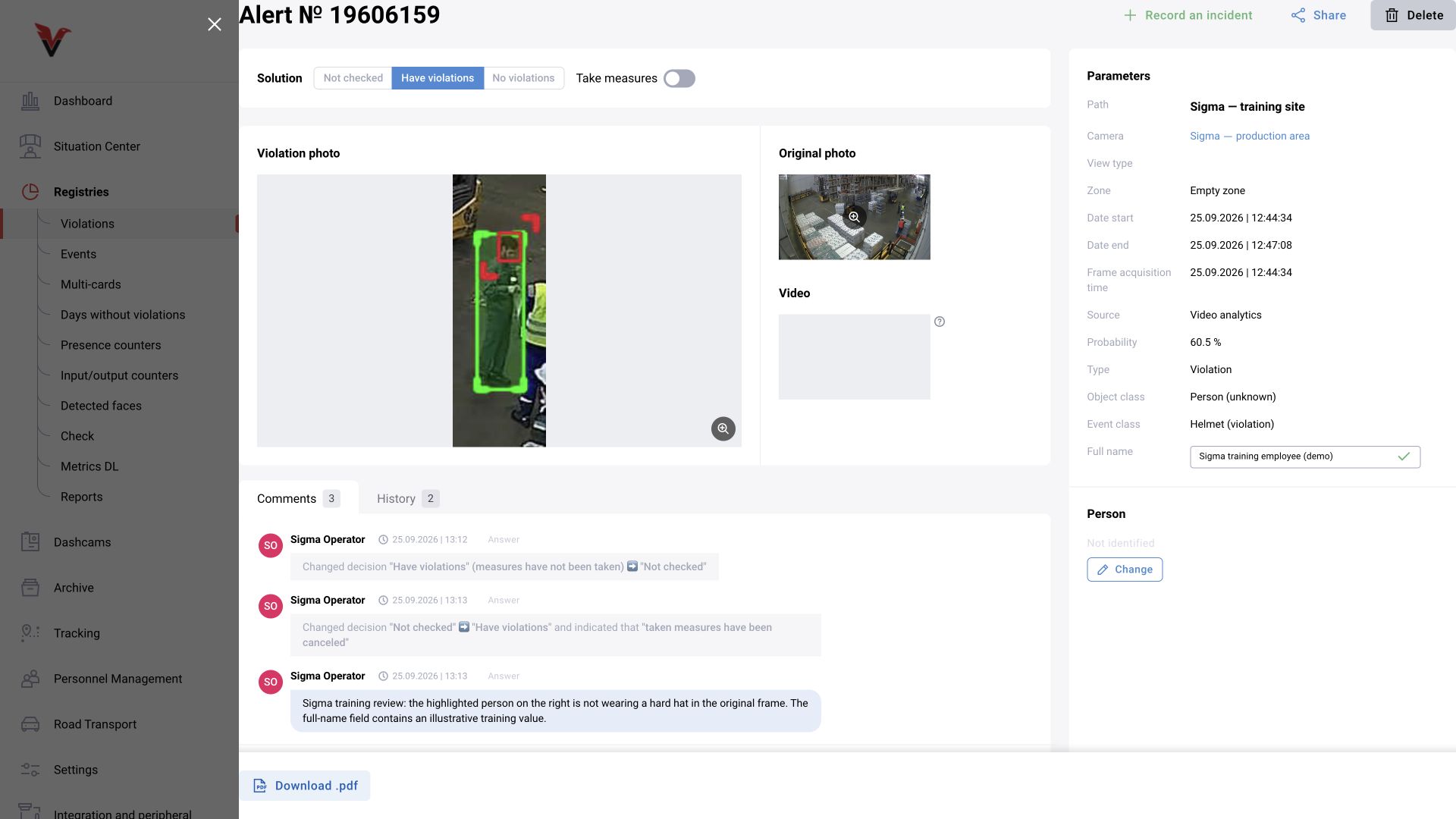
Task: Open the Situation Center icon
Action: tap(30, 146)
